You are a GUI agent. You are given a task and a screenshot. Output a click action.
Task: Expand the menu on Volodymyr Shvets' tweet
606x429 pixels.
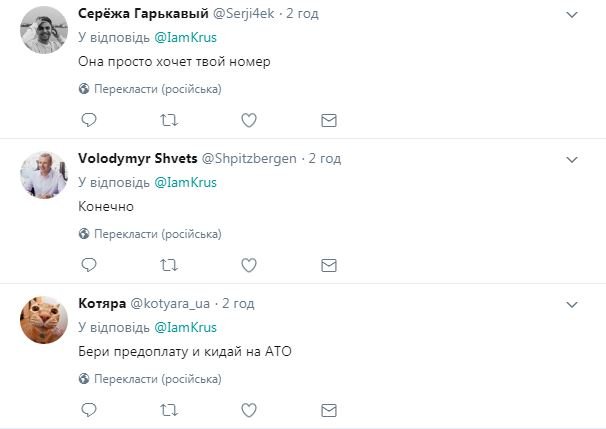[x=572, y=159]
